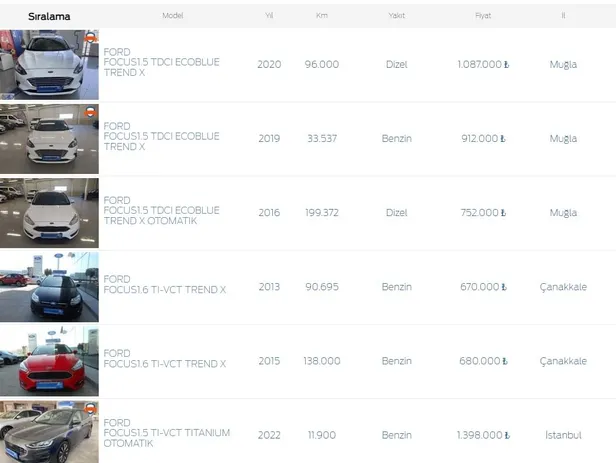This screenshot has height=463, width=616.
Task: Sort by the Km column header
Action: [322, 16]
